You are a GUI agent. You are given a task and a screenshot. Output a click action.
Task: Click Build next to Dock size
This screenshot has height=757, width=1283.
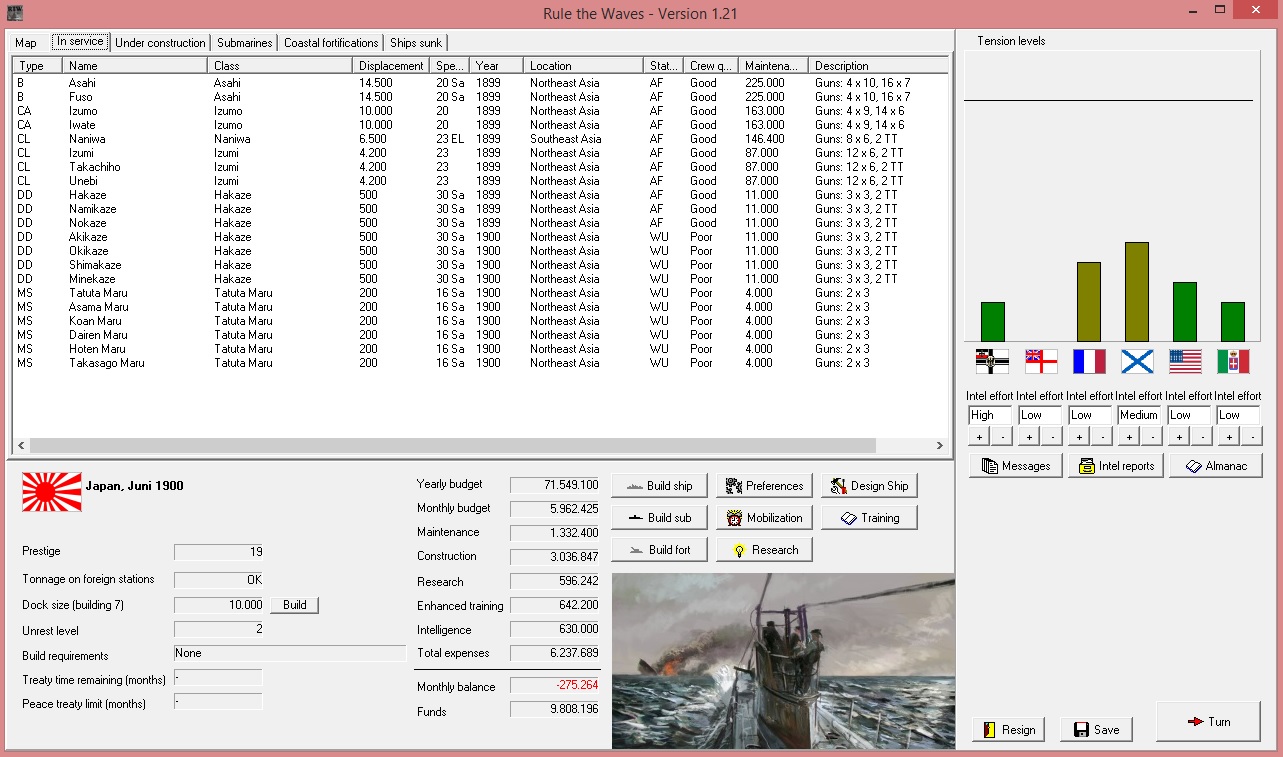(x=294, y=605)
